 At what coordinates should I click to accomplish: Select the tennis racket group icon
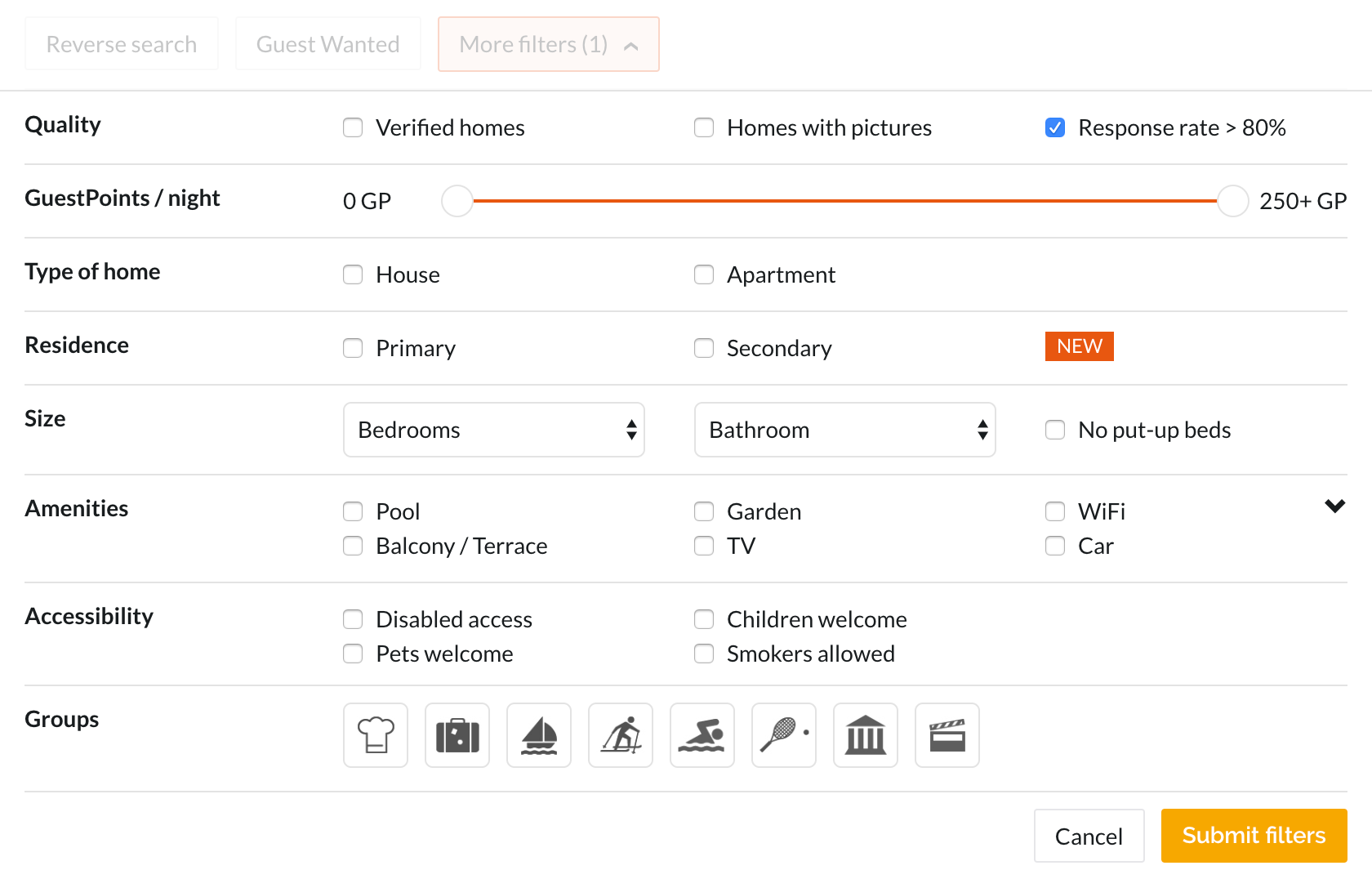coord(784,735)
